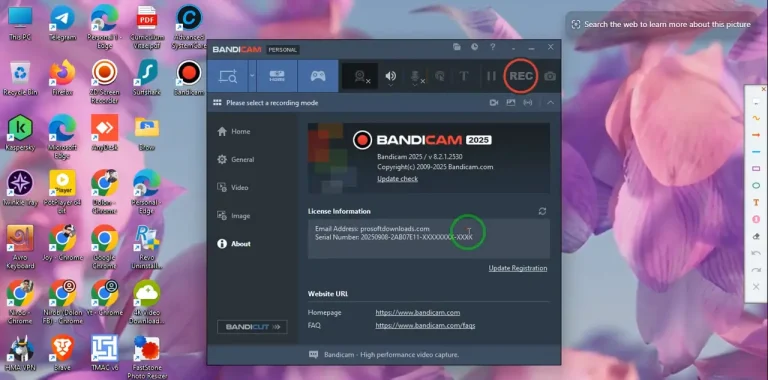Toggle the mouse click effect icon

440,76
